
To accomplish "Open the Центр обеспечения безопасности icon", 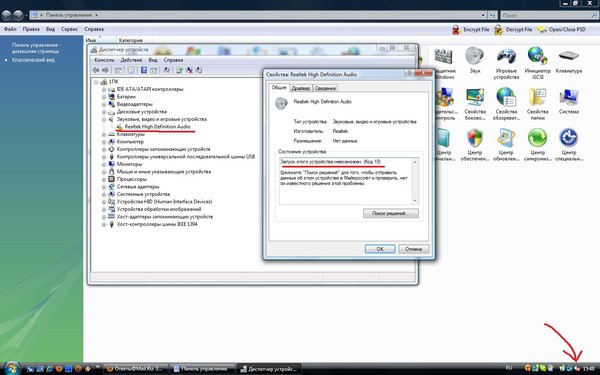I will coord(475,145).
